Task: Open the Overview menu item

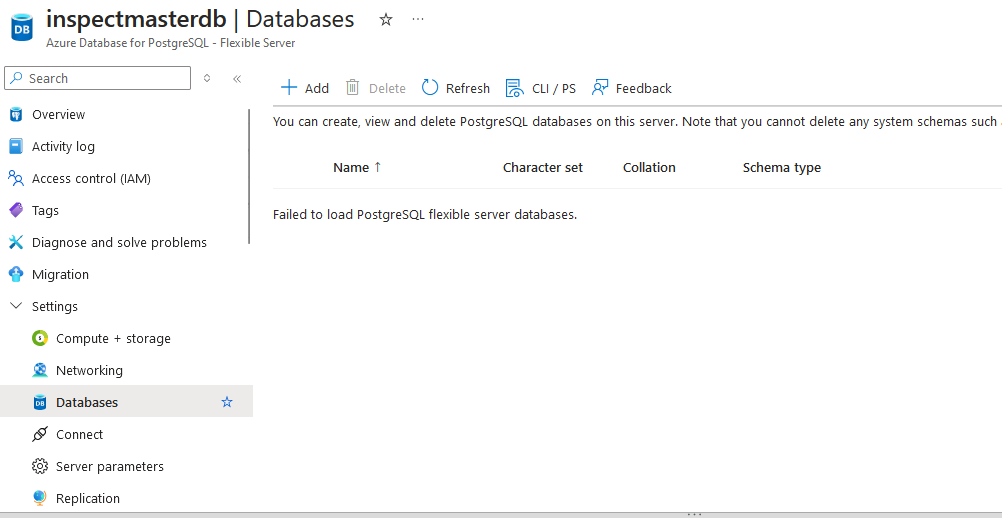Action: click(x=58, y=114)
